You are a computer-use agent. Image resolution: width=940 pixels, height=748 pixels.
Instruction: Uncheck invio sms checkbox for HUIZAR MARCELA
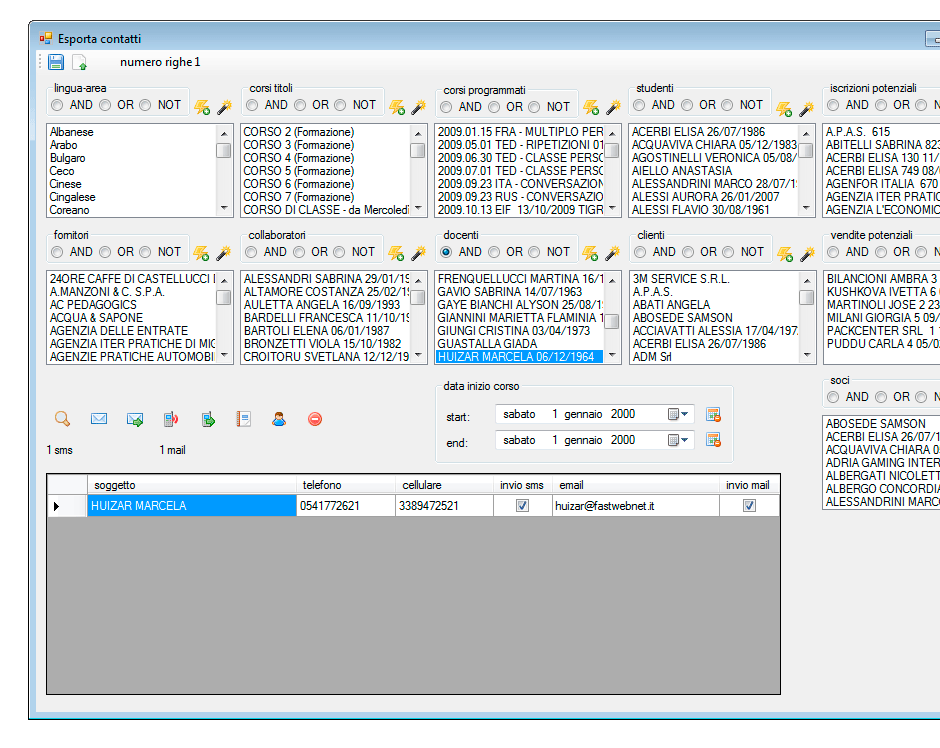pos(522,506)
